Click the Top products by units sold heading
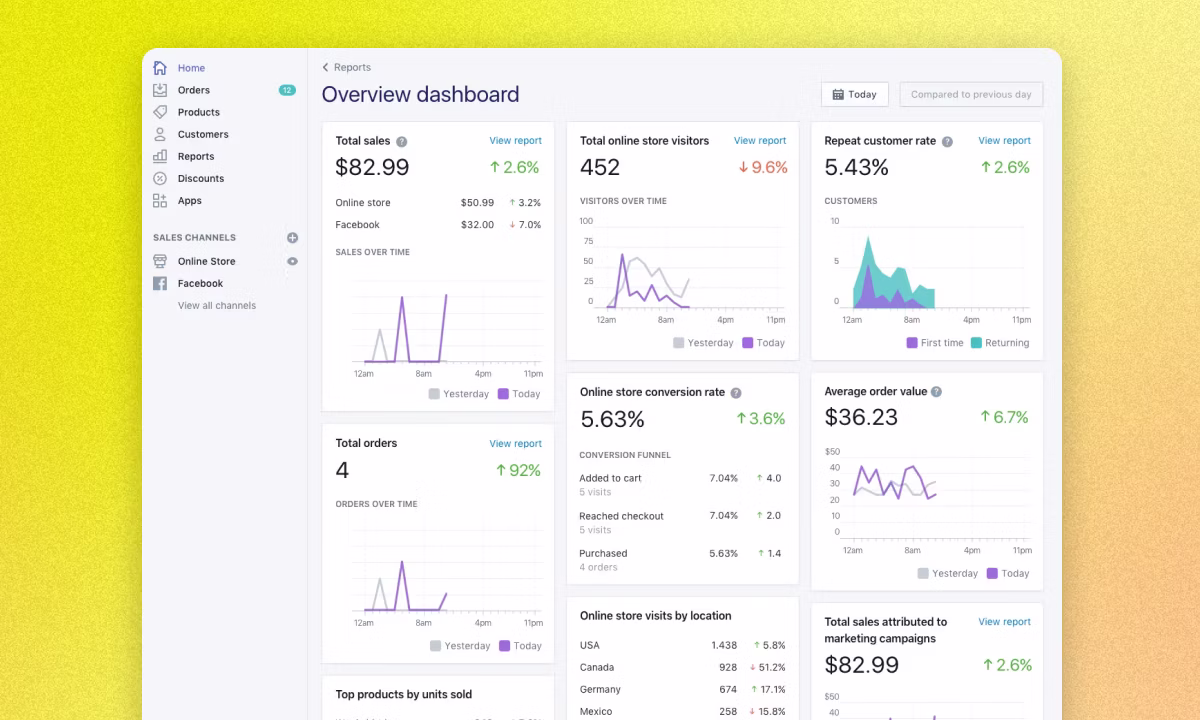Image resolution: width=1200 pixels, height=720 pixels. click(x=403, y=694)
